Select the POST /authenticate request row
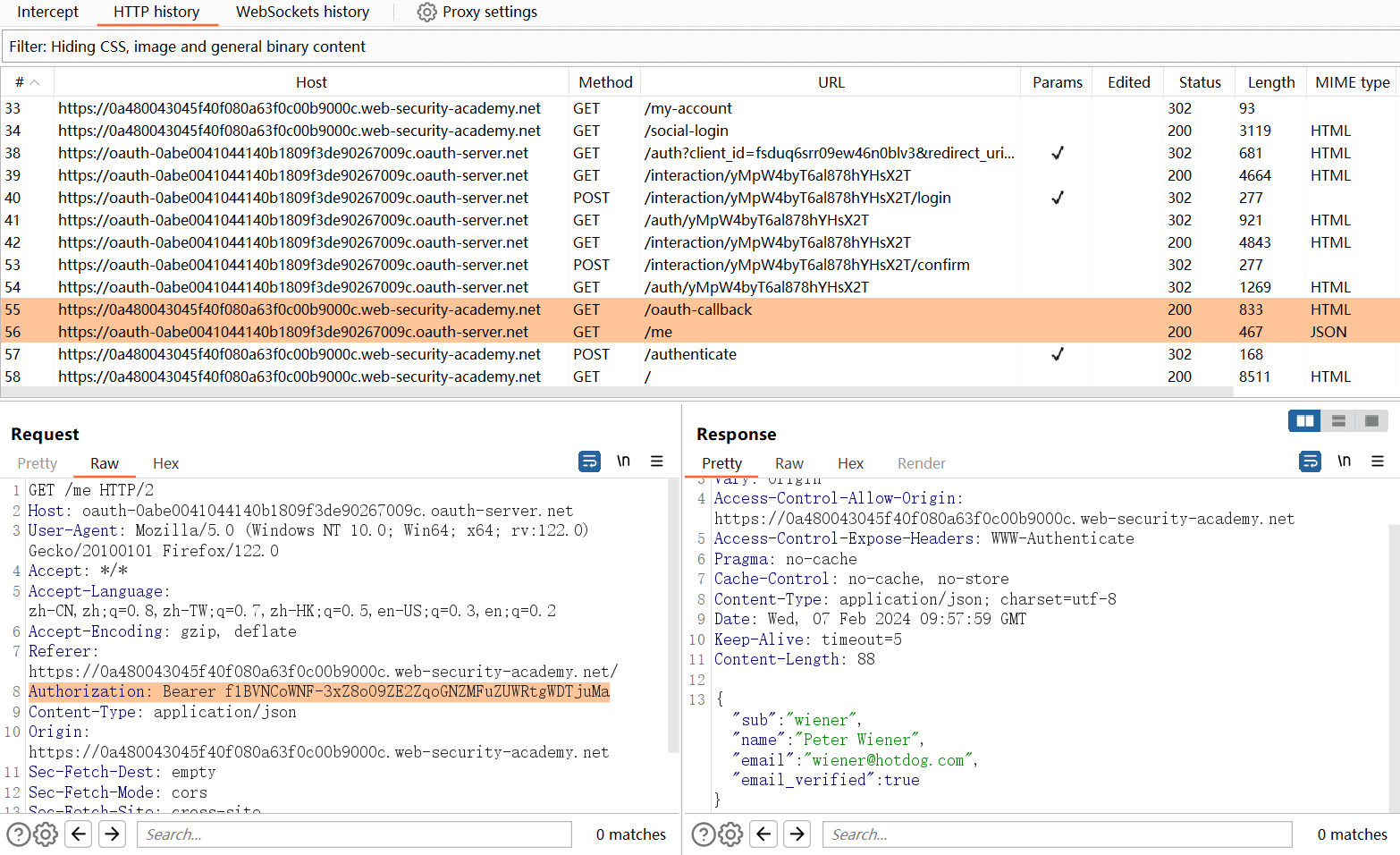The height and width of the screenshot is (855, 1400). click(690, 354)
